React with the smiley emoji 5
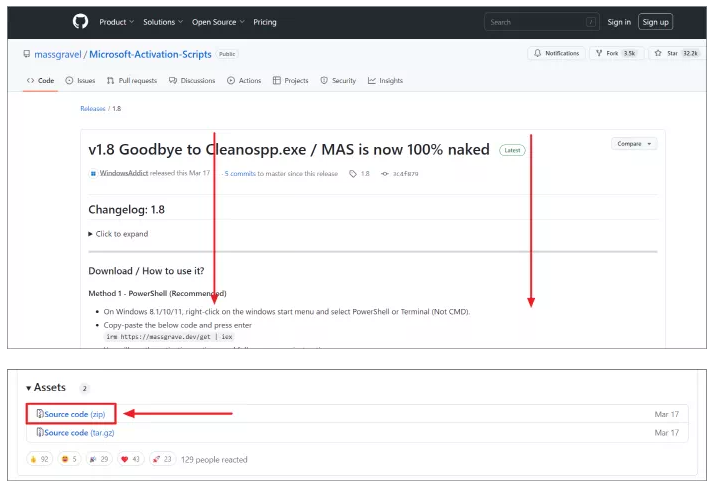Screen dimensions: 720x493 pyautogui.click(x=69, y=459)
